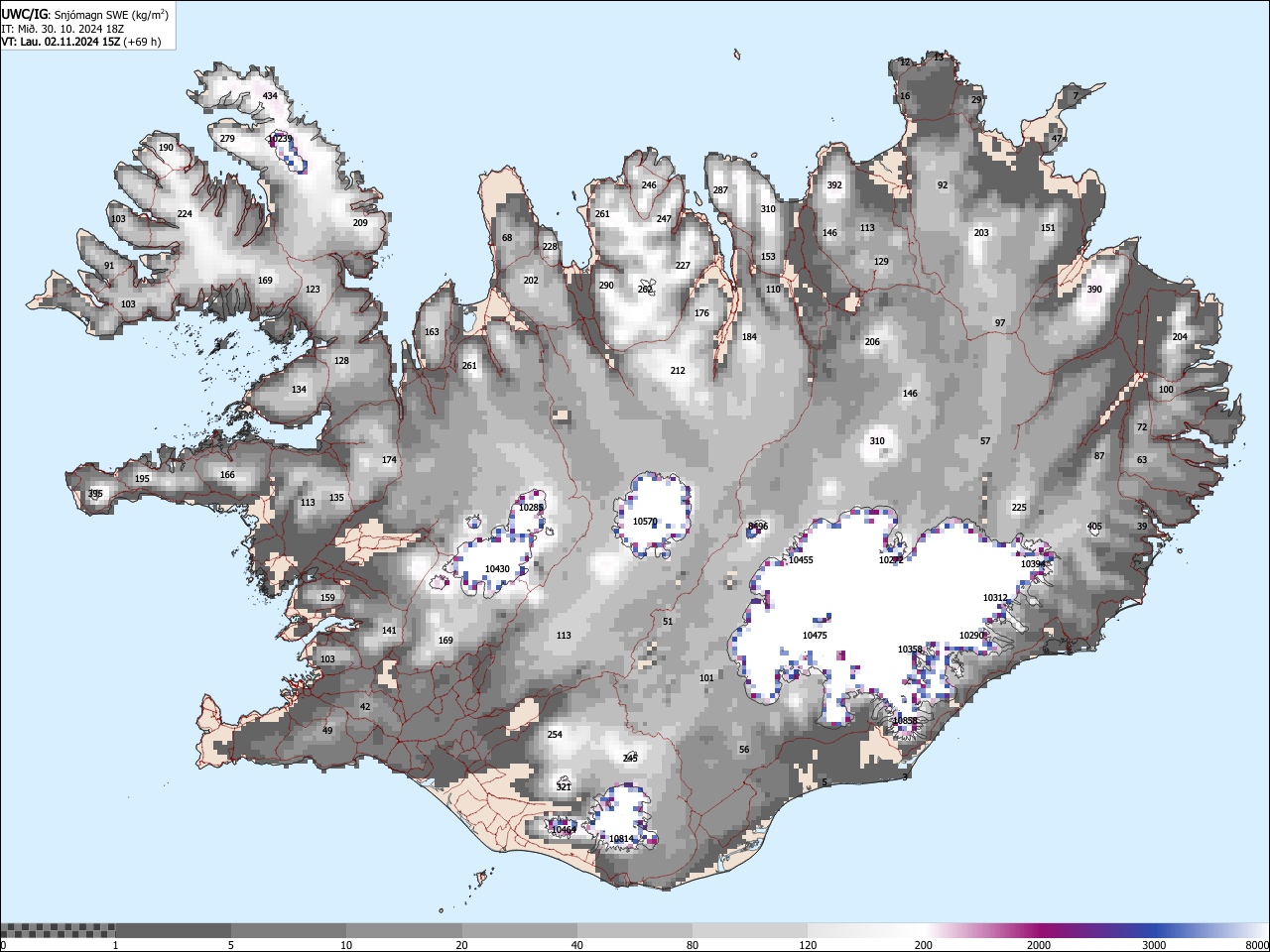Click the map value '287'
The image size is (1270, 952).
pyautogui.click(x=720, y=190)
